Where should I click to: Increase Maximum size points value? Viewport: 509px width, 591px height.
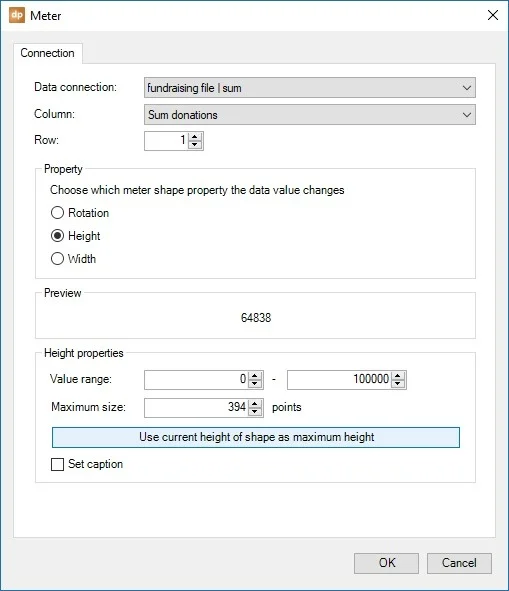[255, 404]
